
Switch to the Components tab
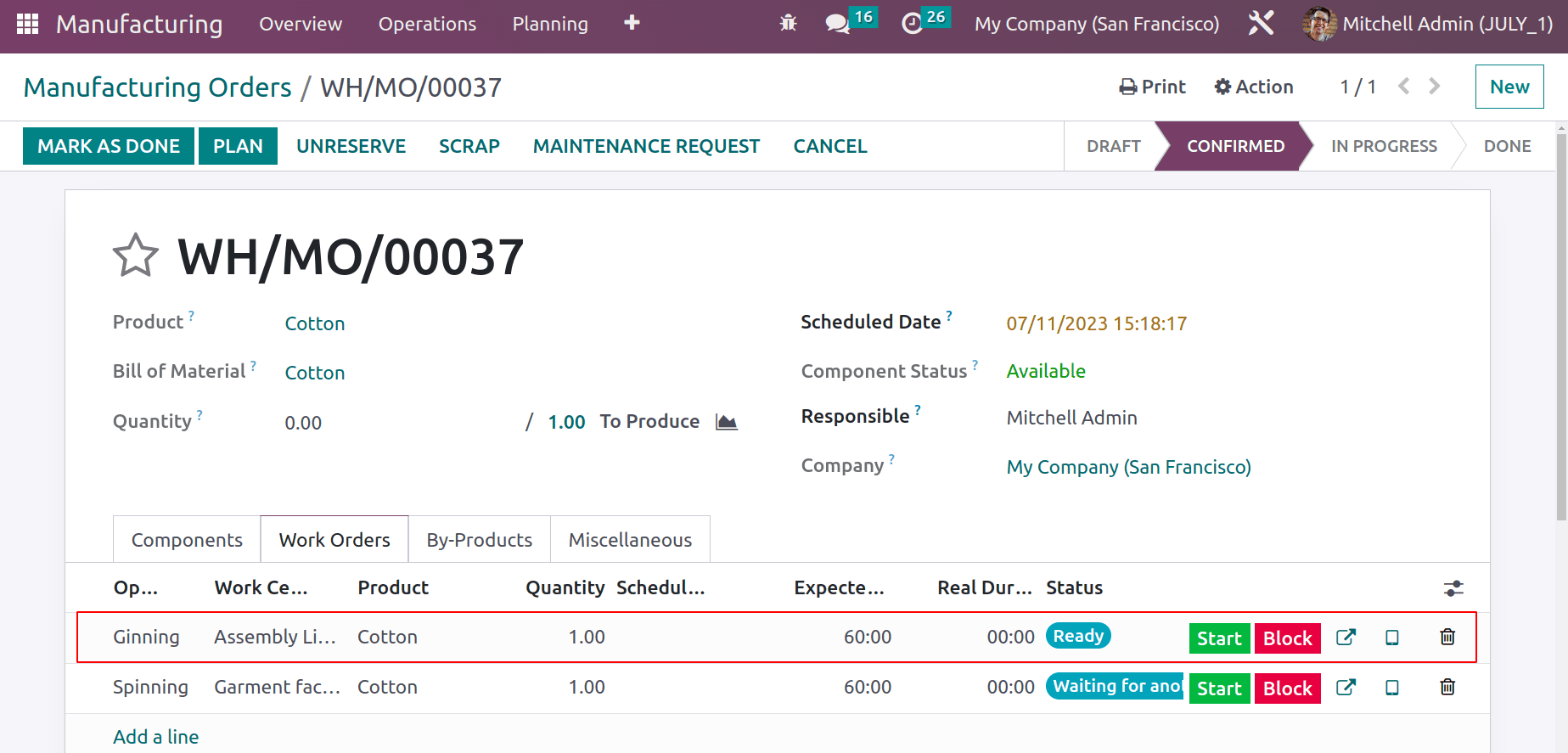[187, 540]
